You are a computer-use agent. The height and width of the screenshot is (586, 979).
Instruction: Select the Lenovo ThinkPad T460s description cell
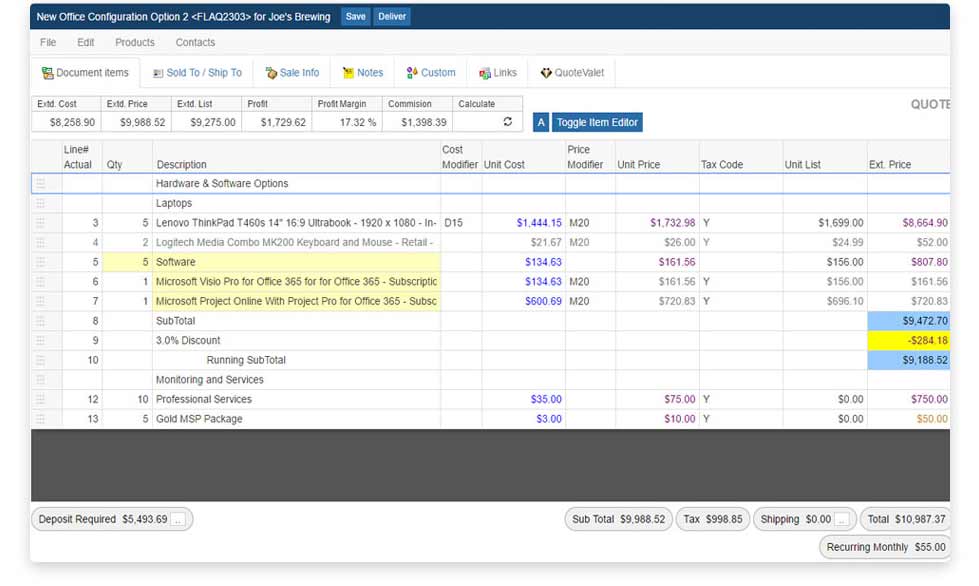pyautogui.click(x=297, y=223)
